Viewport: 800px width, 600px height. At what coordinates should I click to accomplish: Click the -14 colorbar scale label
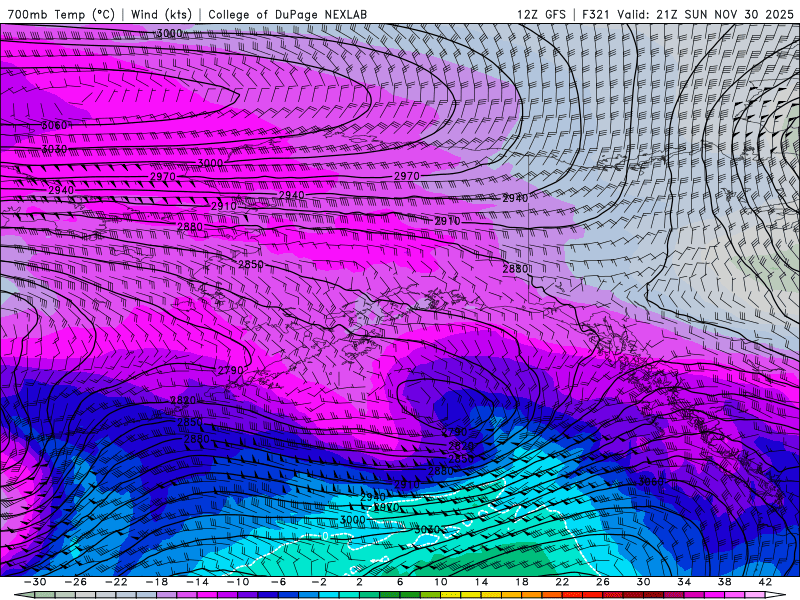click(197, 582)
